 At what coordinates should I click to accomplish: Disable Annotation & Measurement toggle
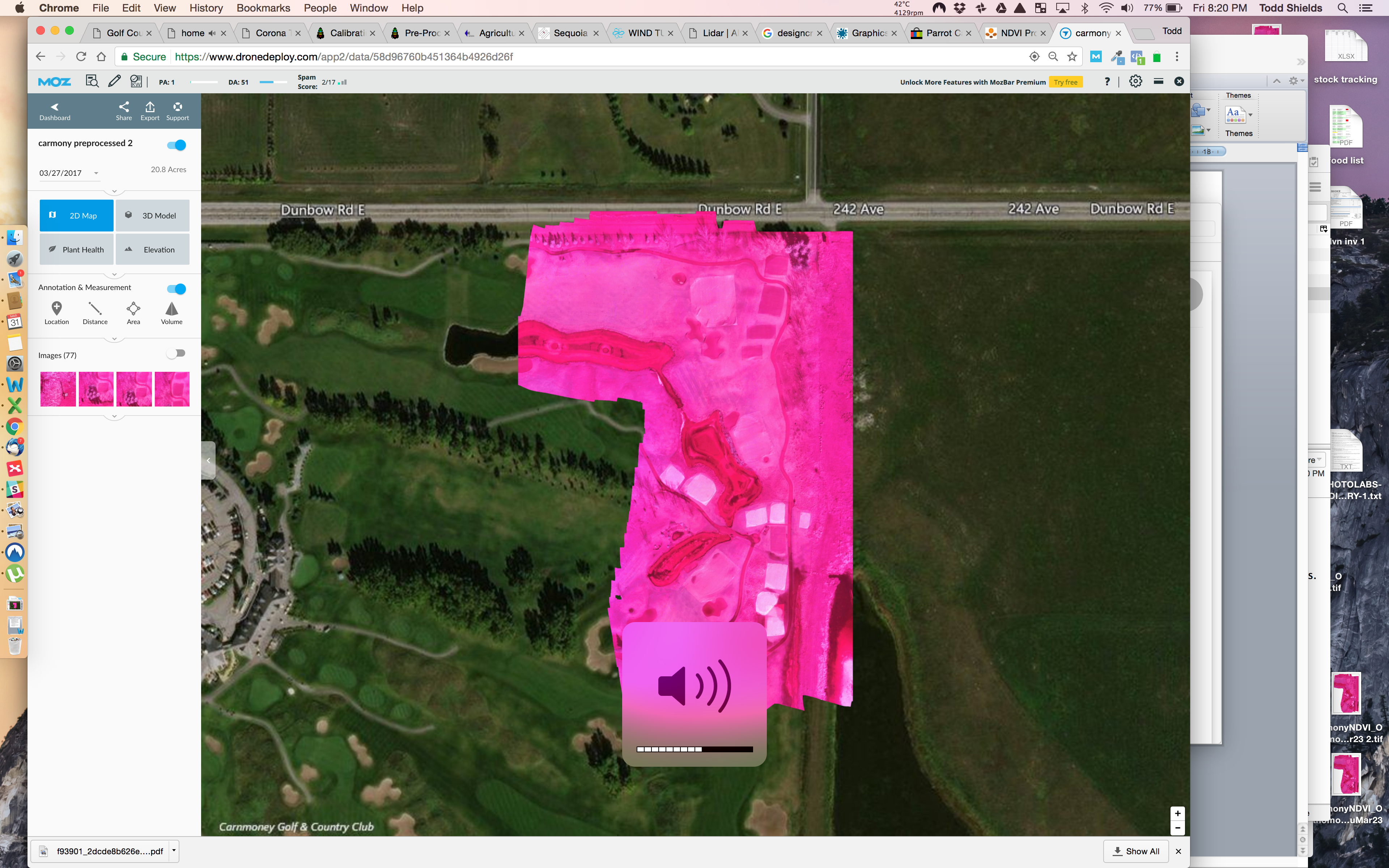click(177, 289)
